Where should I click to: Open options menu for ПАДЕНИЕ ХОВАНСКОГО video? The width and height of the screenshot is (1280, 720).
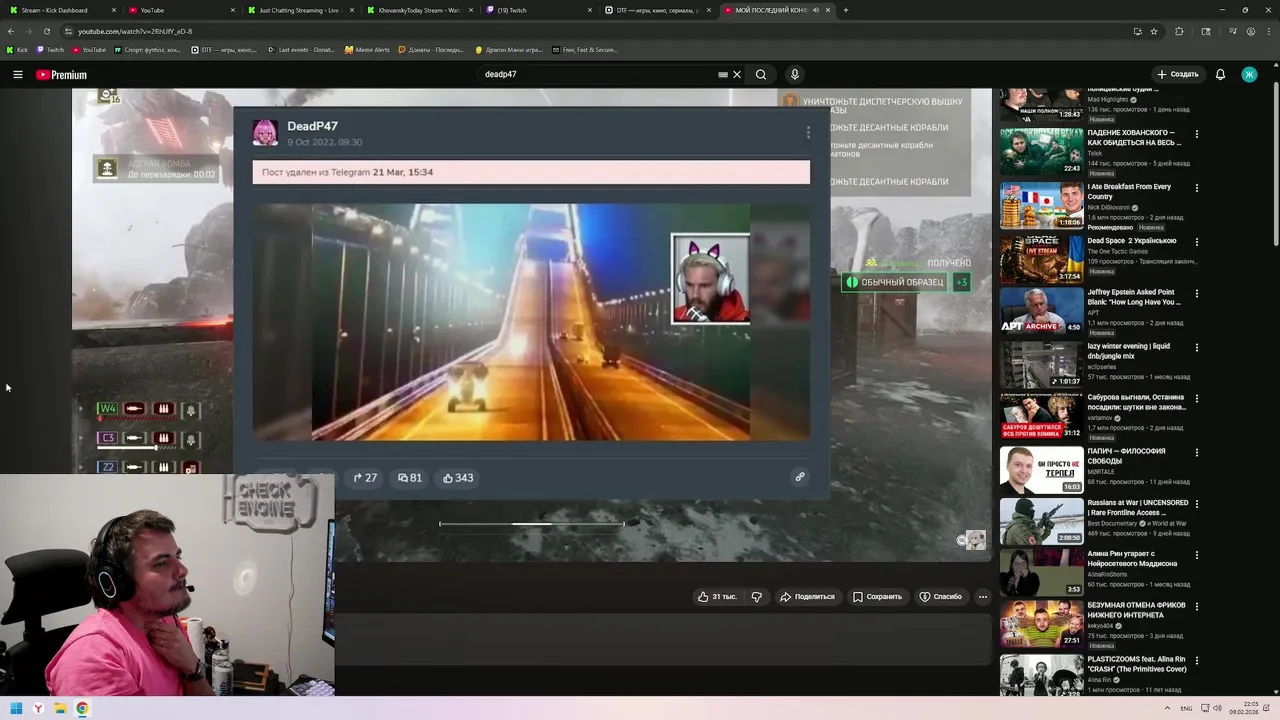(x=1197, y=134)
